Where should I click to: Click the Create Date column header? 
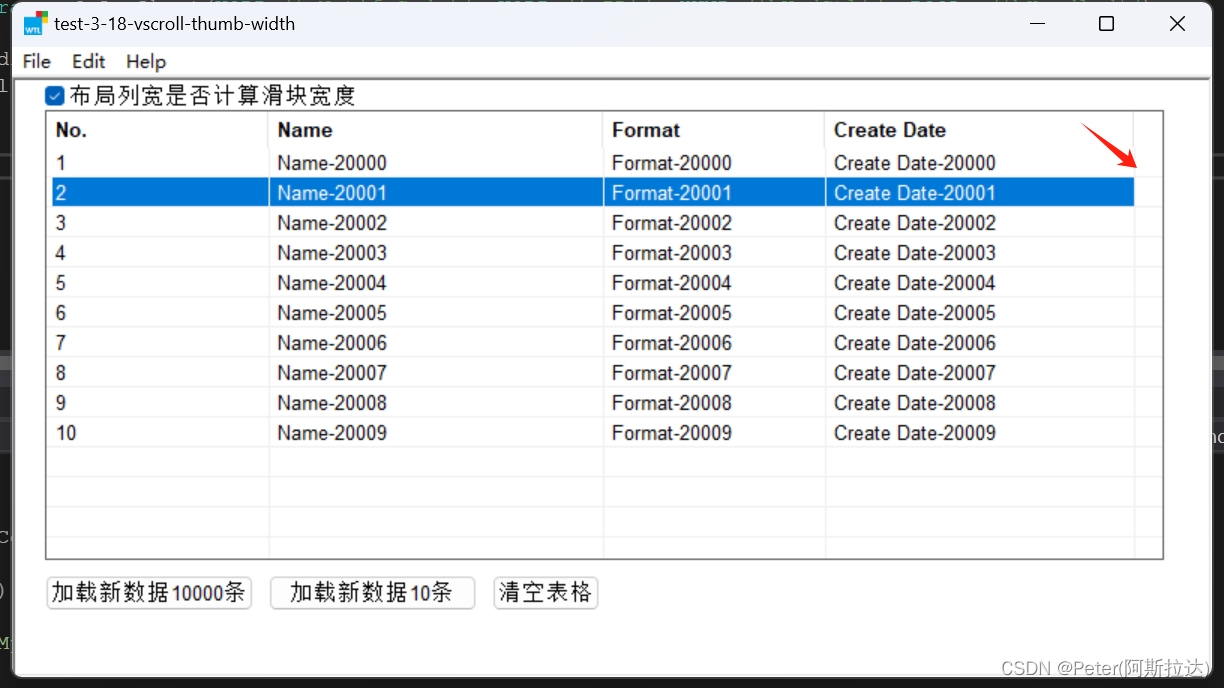click(x=980, y=130)
